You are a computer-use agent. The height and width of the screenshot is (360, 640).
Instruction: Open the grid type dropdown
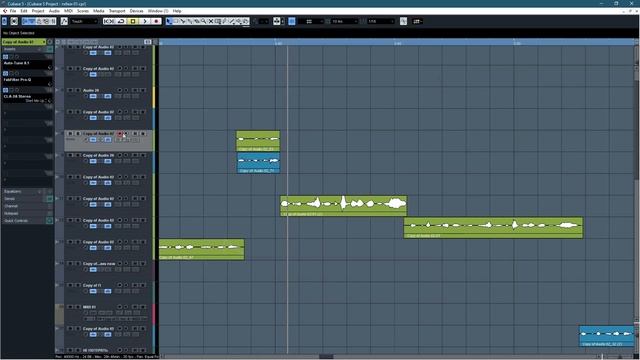coord(344,21)
